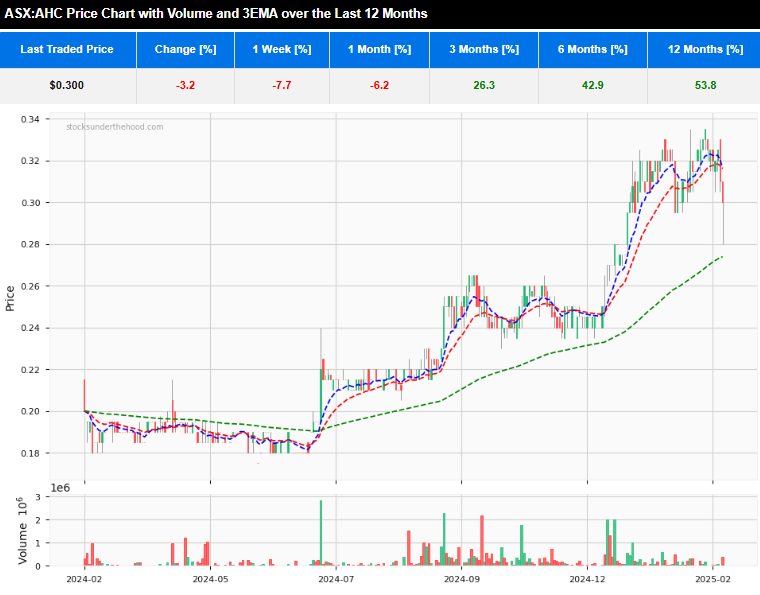
Task: Click the 2024-09 date axis label
Action: point(461,579)
